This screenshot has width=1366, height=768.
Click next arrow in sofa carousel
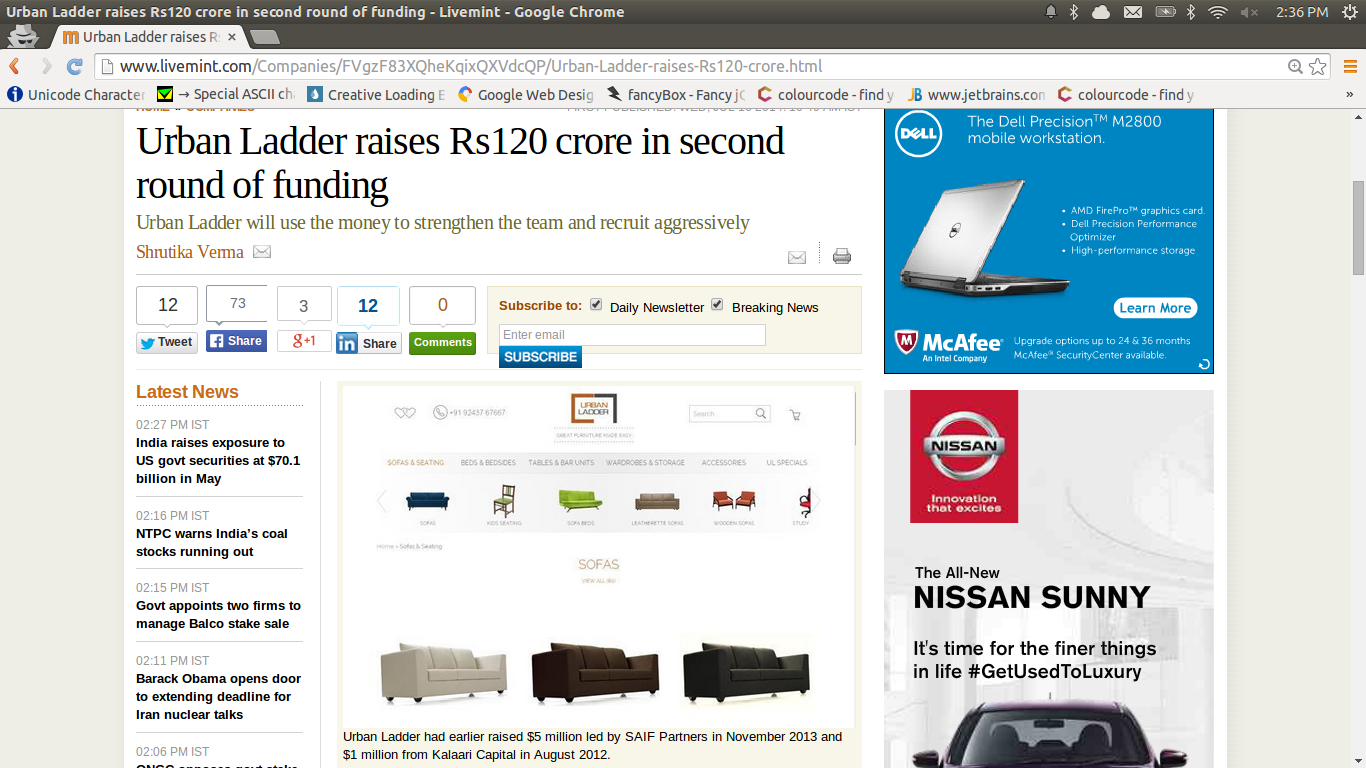(x=815, y=501)
